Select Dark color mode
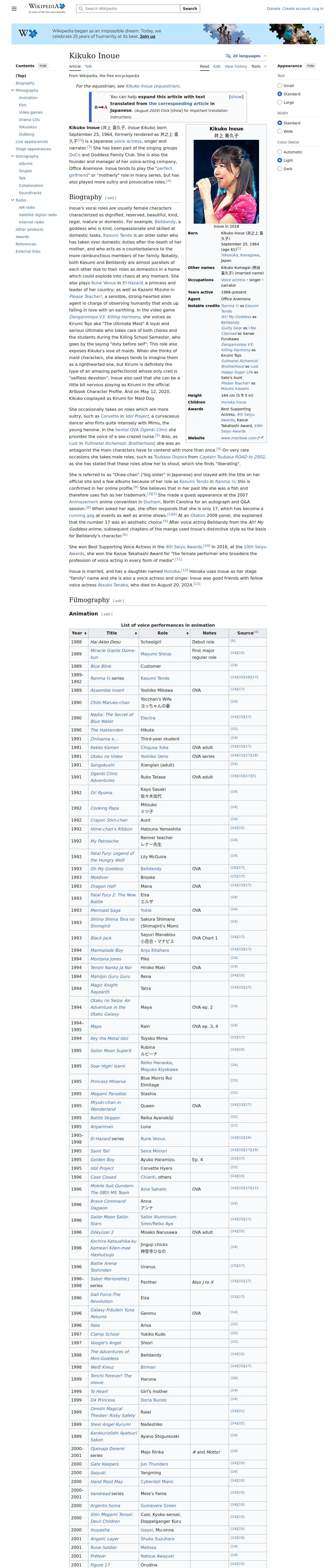 point(280,169)
